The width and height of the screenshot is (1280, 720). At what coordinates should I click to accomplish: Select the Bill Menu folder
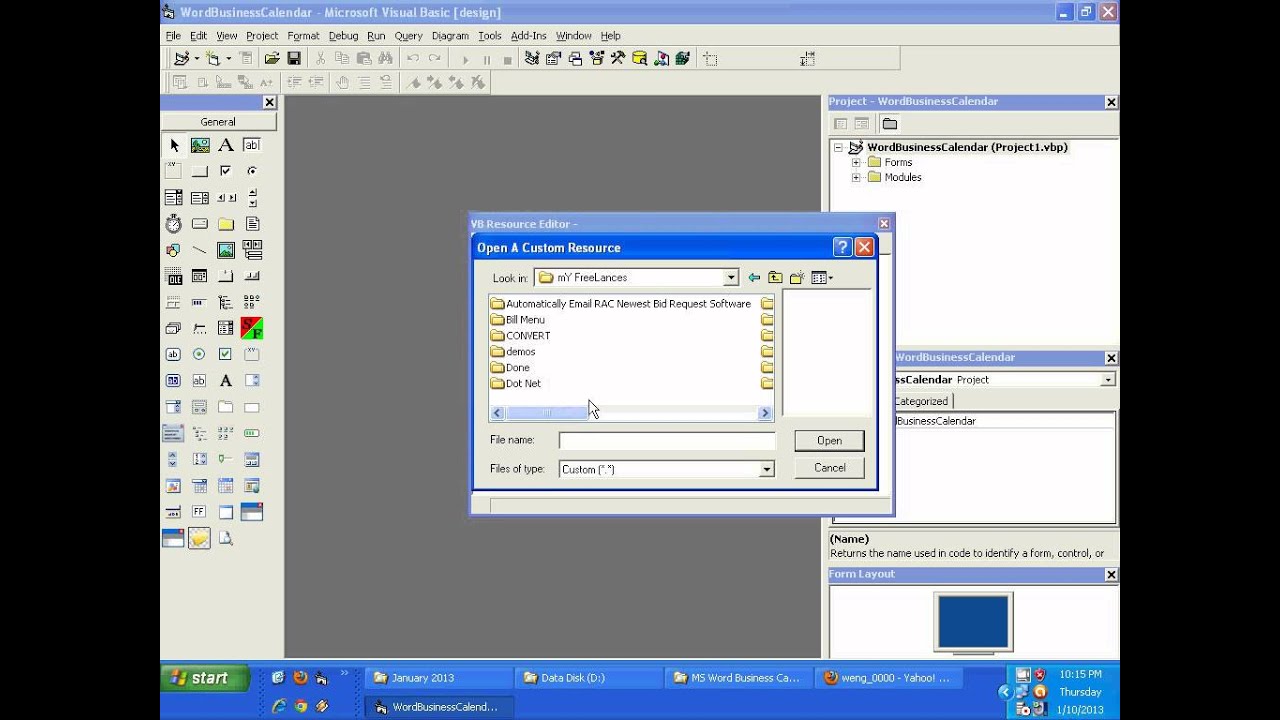(518, 320)
